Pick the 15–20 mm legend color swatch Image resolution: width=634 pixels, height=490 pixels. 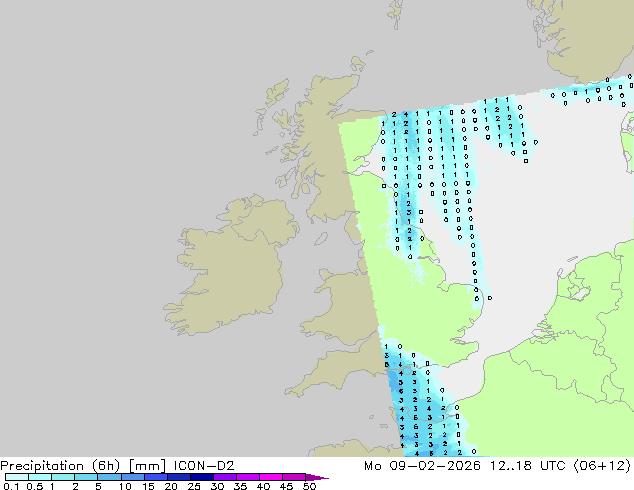click(x=155, y=477)
